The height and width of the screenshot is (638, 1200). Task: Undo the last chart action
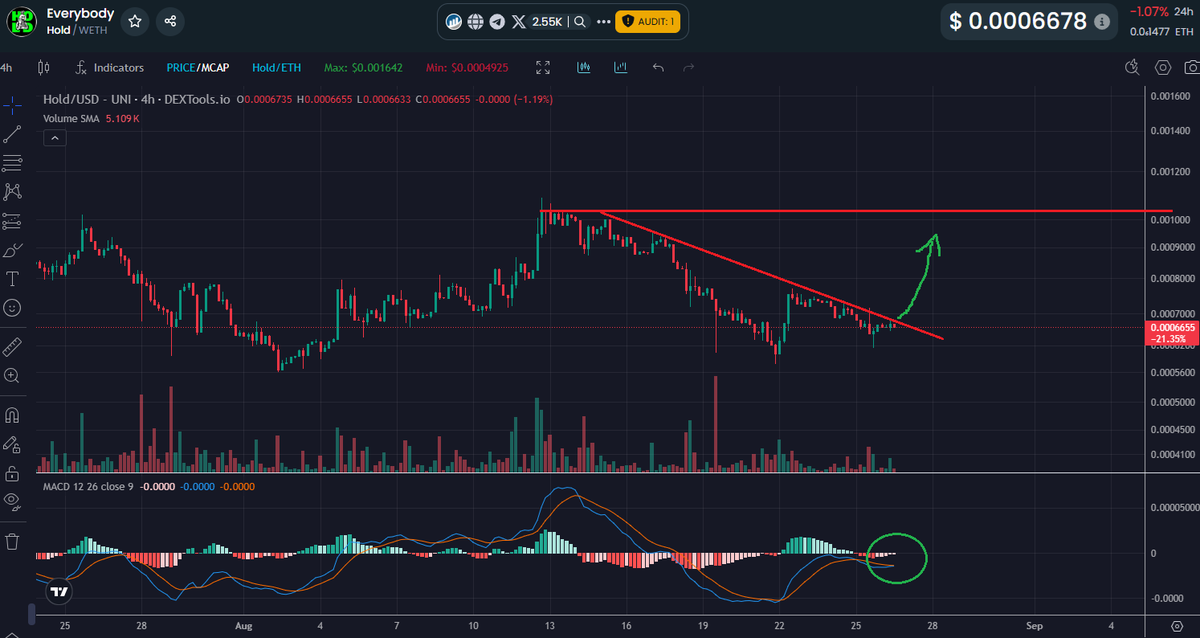click(x=657, y=68)
